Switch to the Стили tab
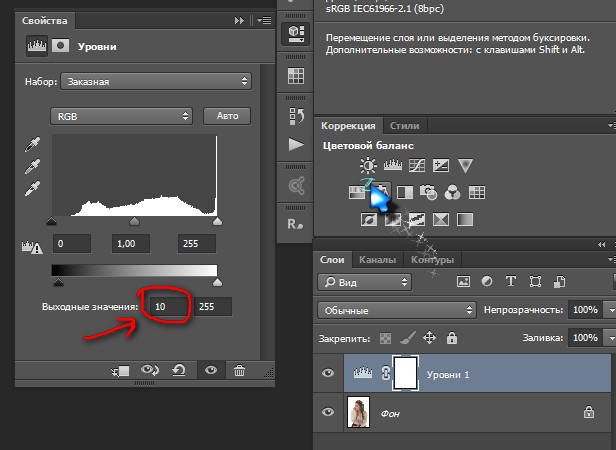616x450 pixels. point(405,126)
